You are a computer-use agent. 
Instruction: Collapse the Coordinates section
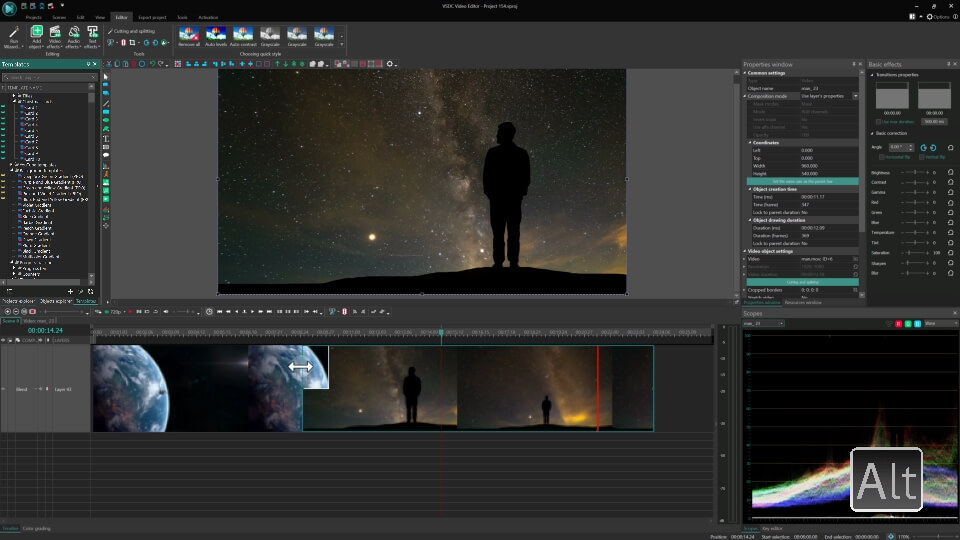click(750, 143)
